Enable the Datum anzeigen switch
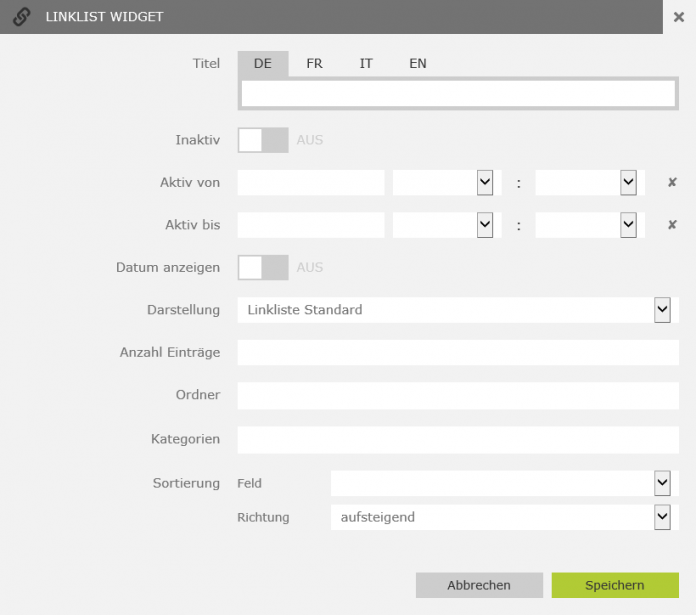Viewport: 696px width, 615px height. [263, 267]
